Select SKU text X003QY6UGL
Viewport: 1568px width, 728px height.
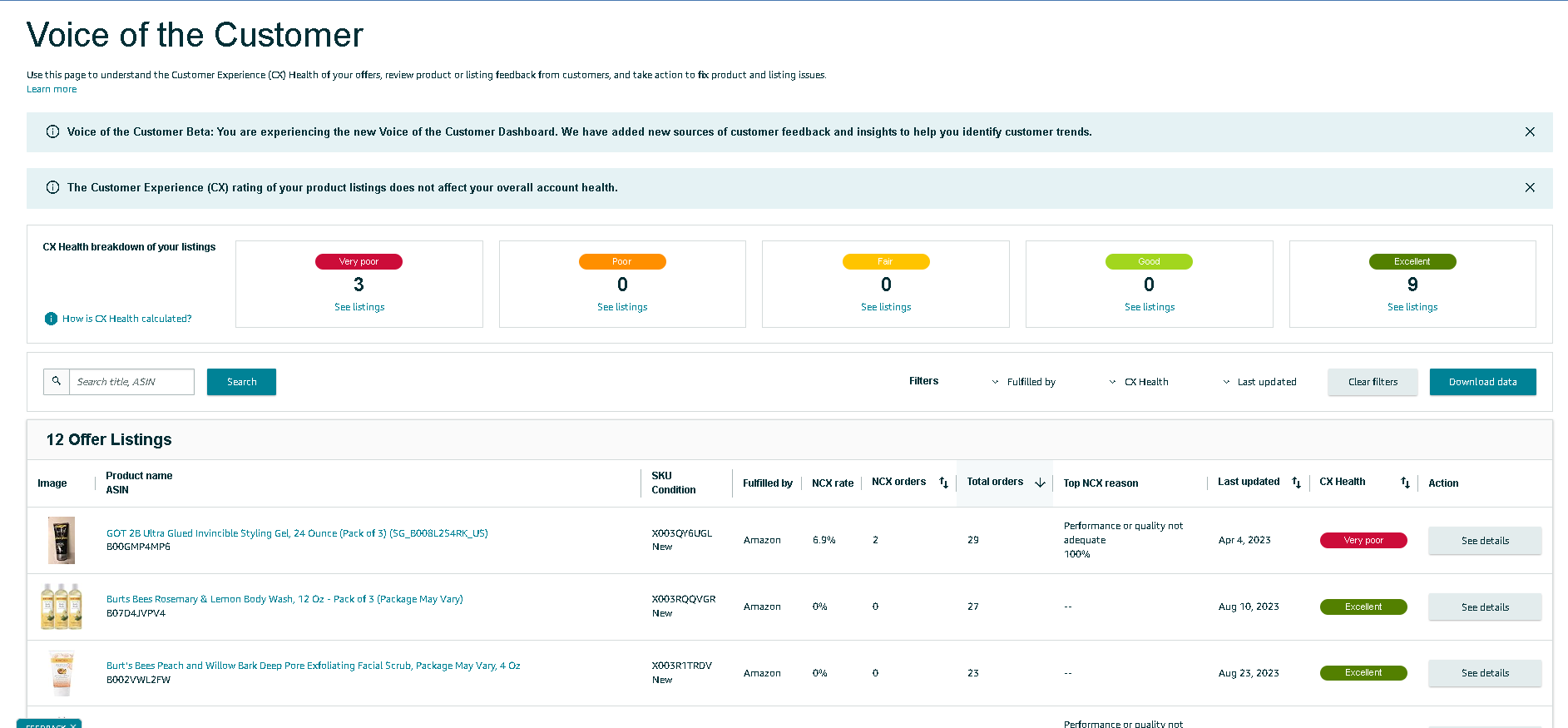[682, 533]
